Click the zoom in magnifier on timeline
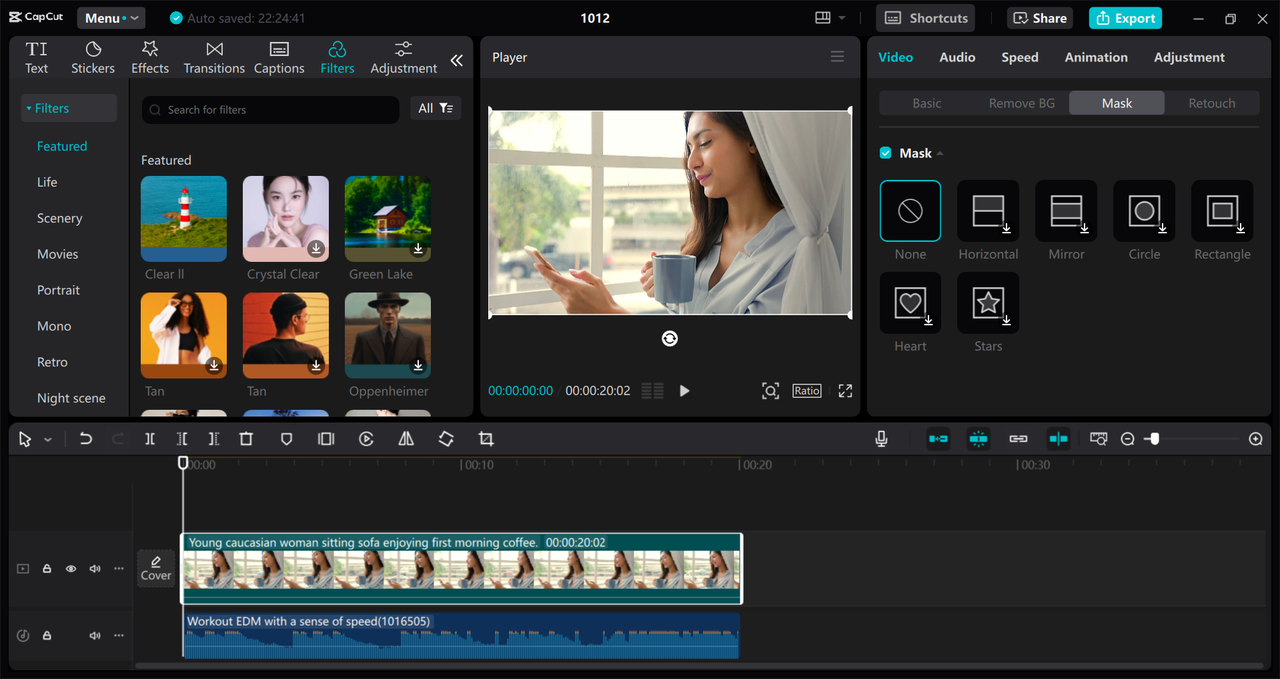 (1256, 439)
